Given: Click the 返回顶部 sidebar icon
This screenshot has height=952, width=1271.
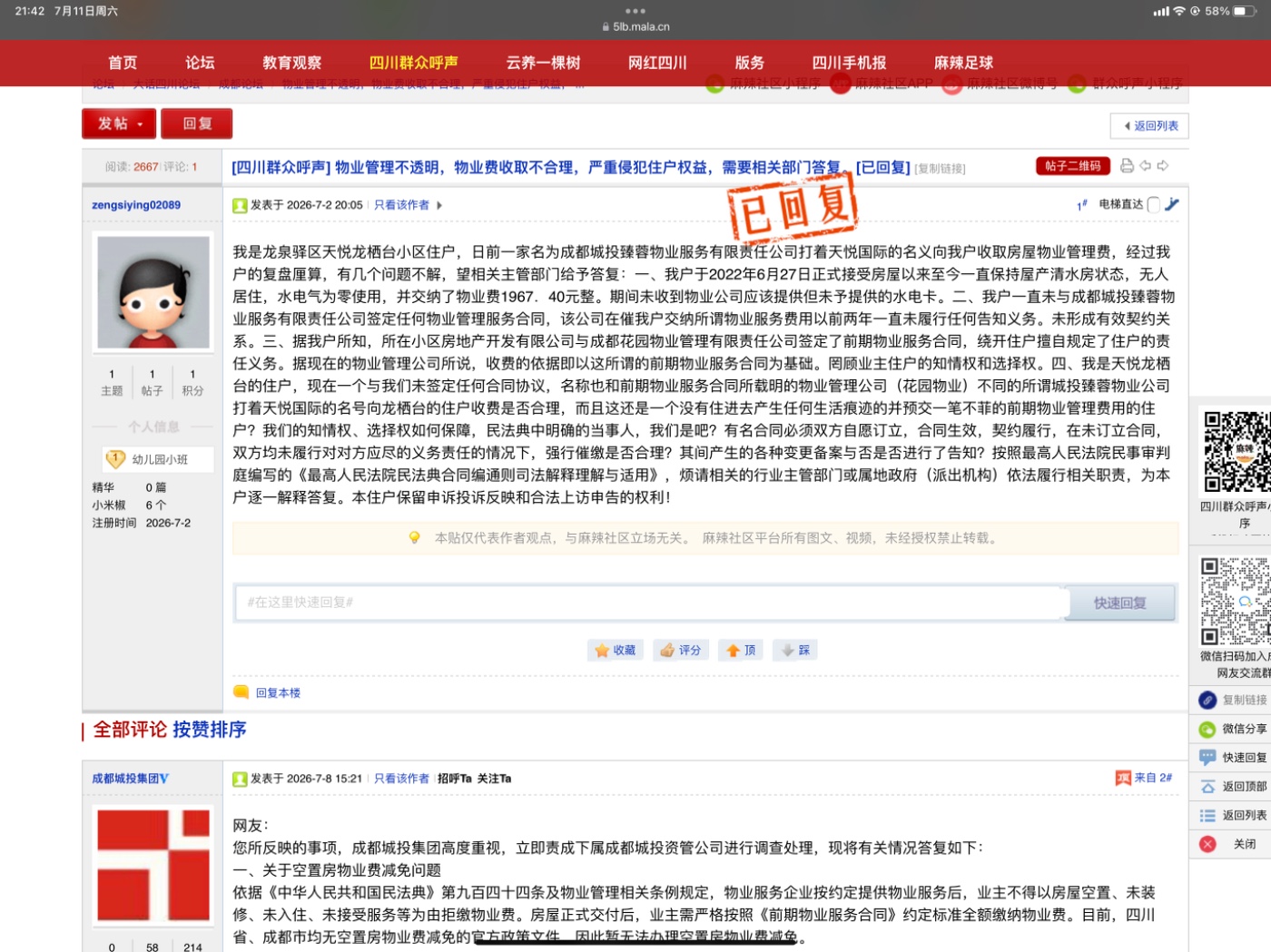Looking at the screenshot, I should 1207,787.
